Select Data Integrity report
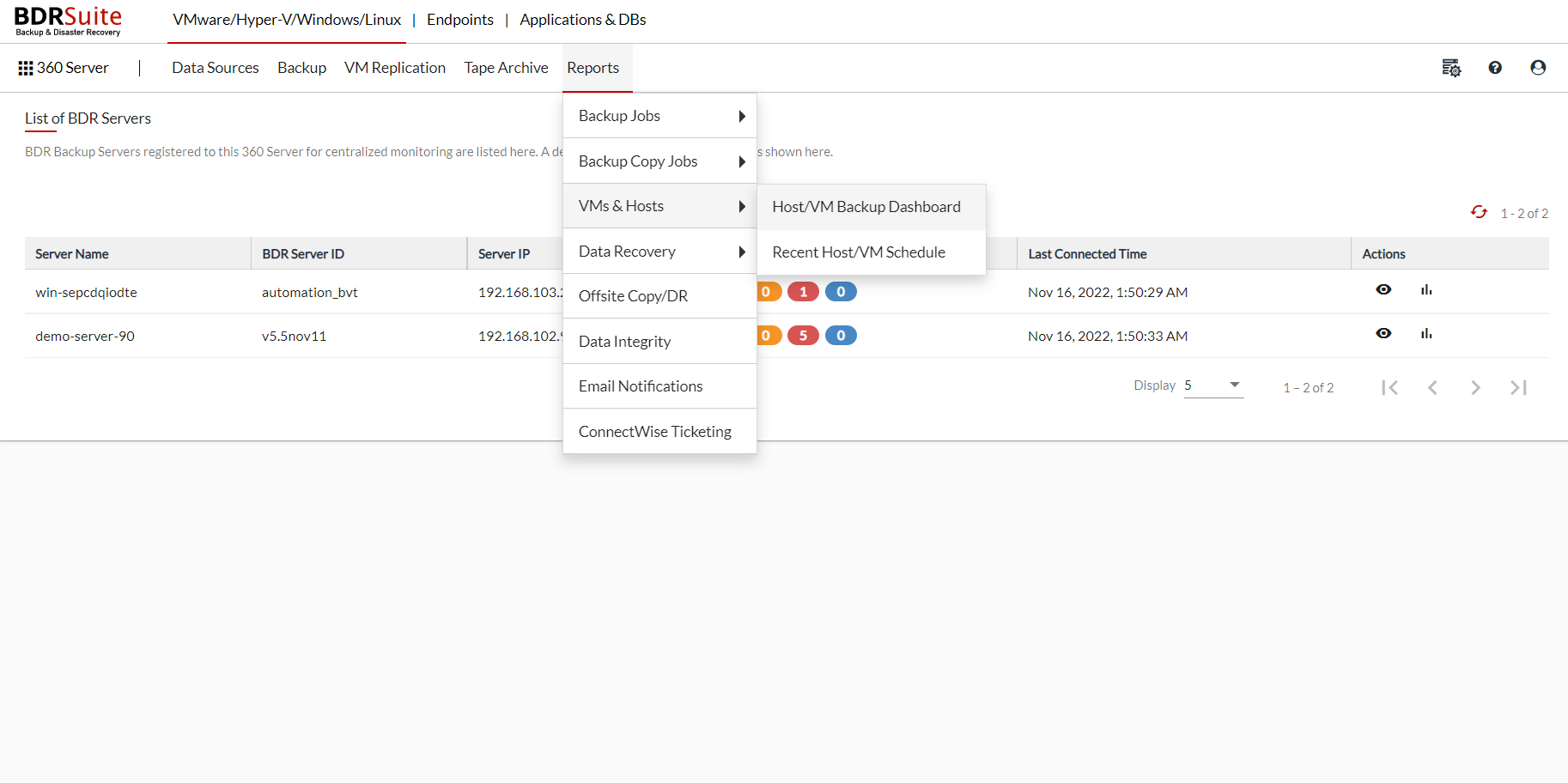Screen dimensions: 1568x783 pos(659,342)
